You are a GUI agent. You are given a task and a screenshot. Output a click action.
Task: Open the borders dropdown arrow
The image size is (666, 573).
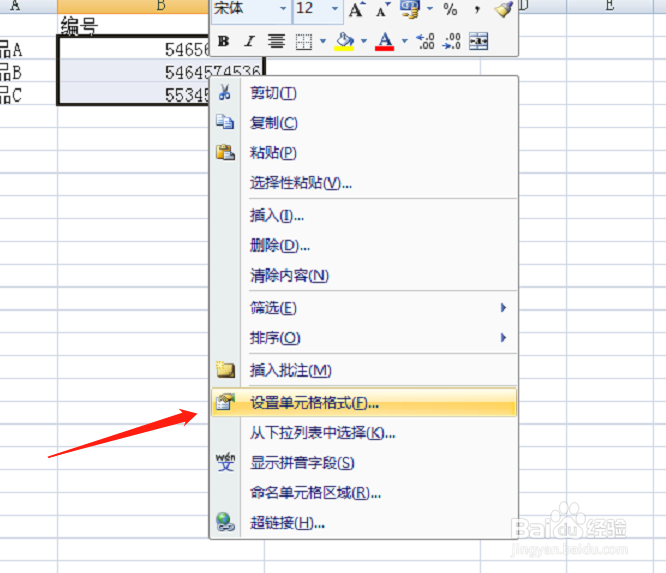coord(323,41)
